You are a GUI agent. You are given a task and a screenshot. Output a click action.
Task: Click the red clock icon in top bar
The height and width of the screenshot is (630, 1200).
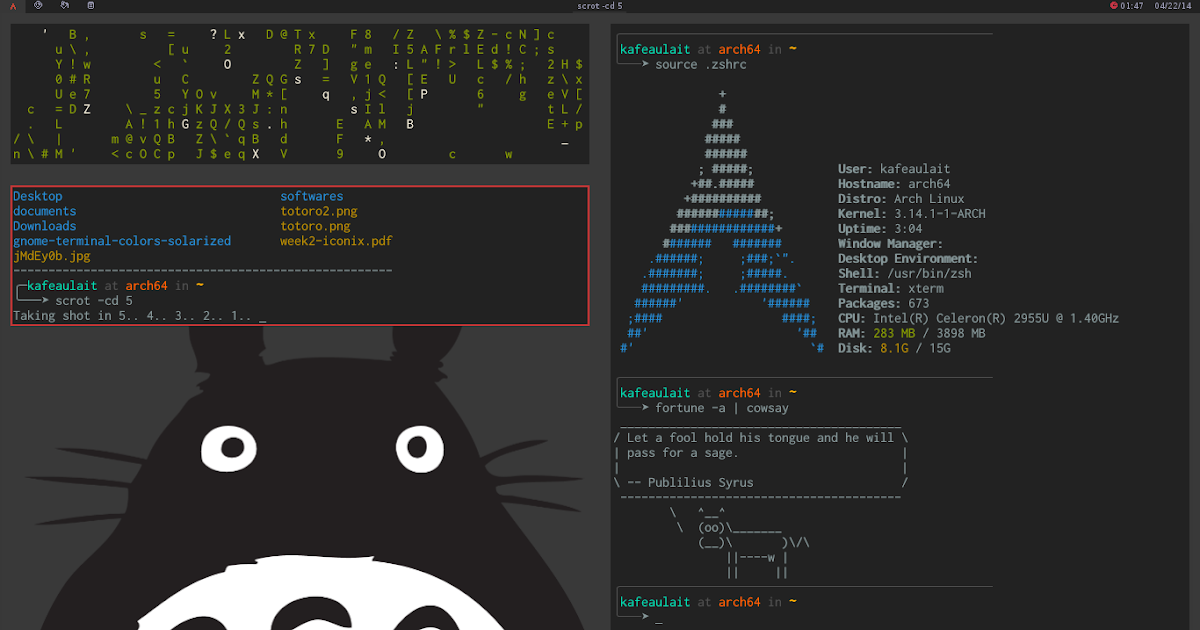click(x=1114, y=6)
